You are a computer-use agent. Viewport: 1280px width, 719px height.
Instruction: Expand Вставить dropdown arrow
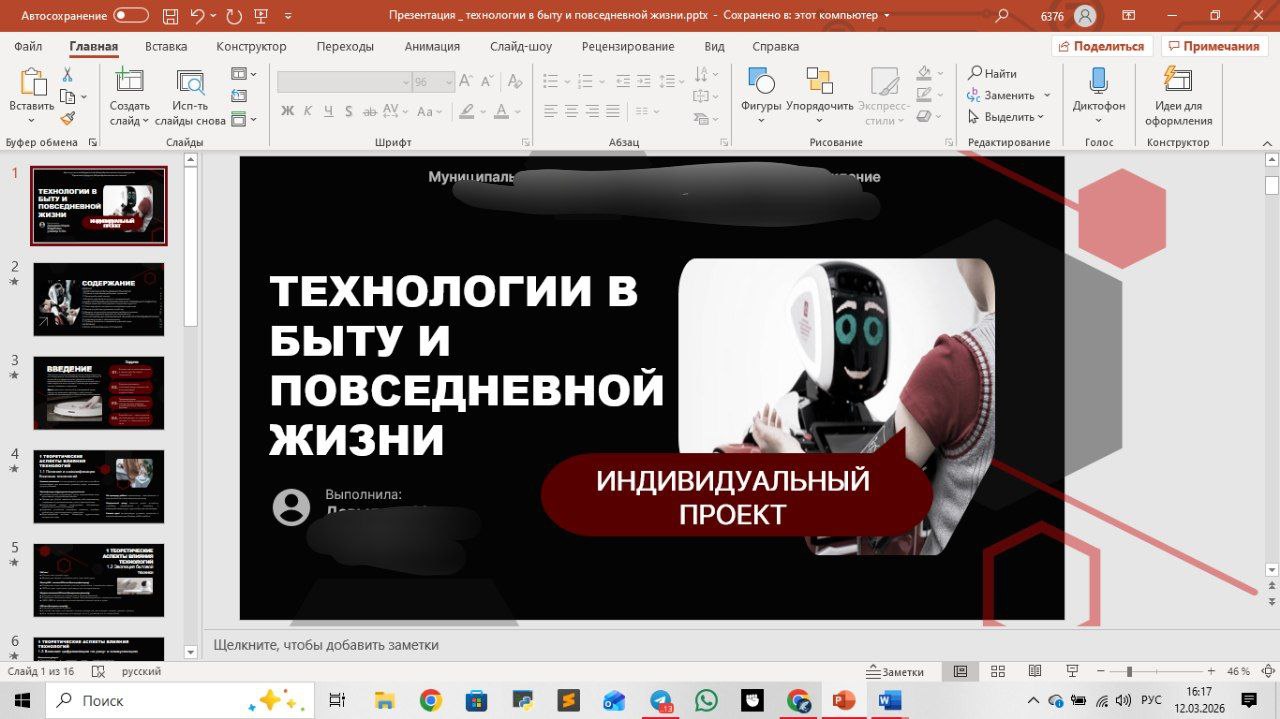tap(32, 120)
